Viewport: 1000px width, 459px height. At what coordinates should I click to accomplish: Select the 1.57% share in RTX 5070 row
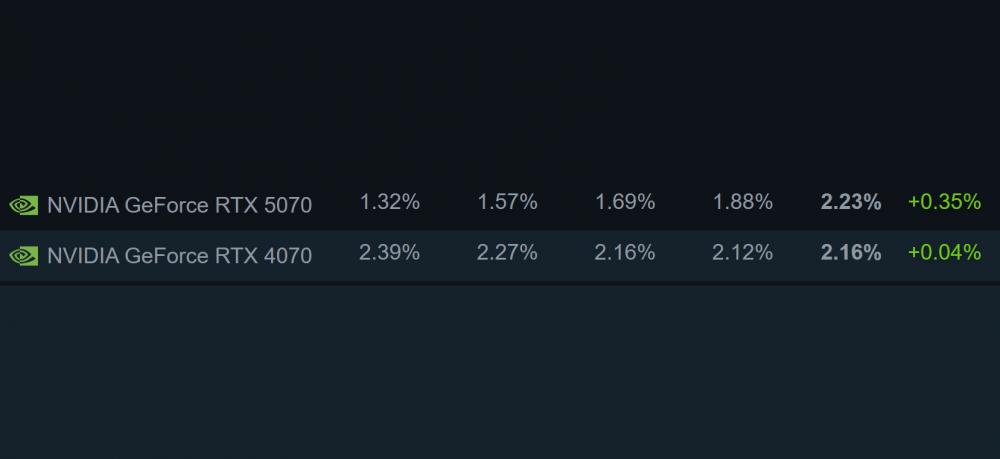[507, 202]
